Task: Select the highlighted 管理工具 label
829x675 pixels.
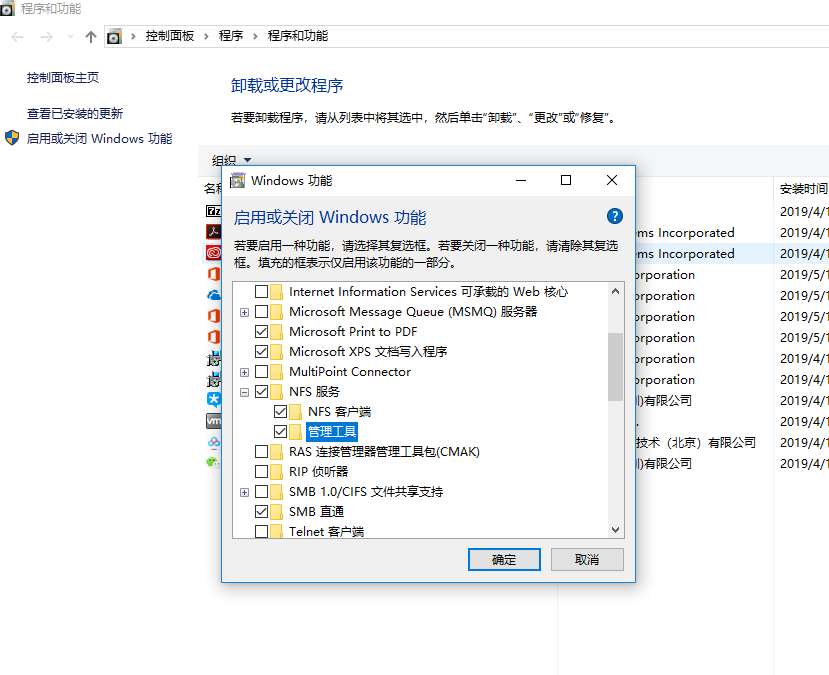Action: (x=331, y=431)
